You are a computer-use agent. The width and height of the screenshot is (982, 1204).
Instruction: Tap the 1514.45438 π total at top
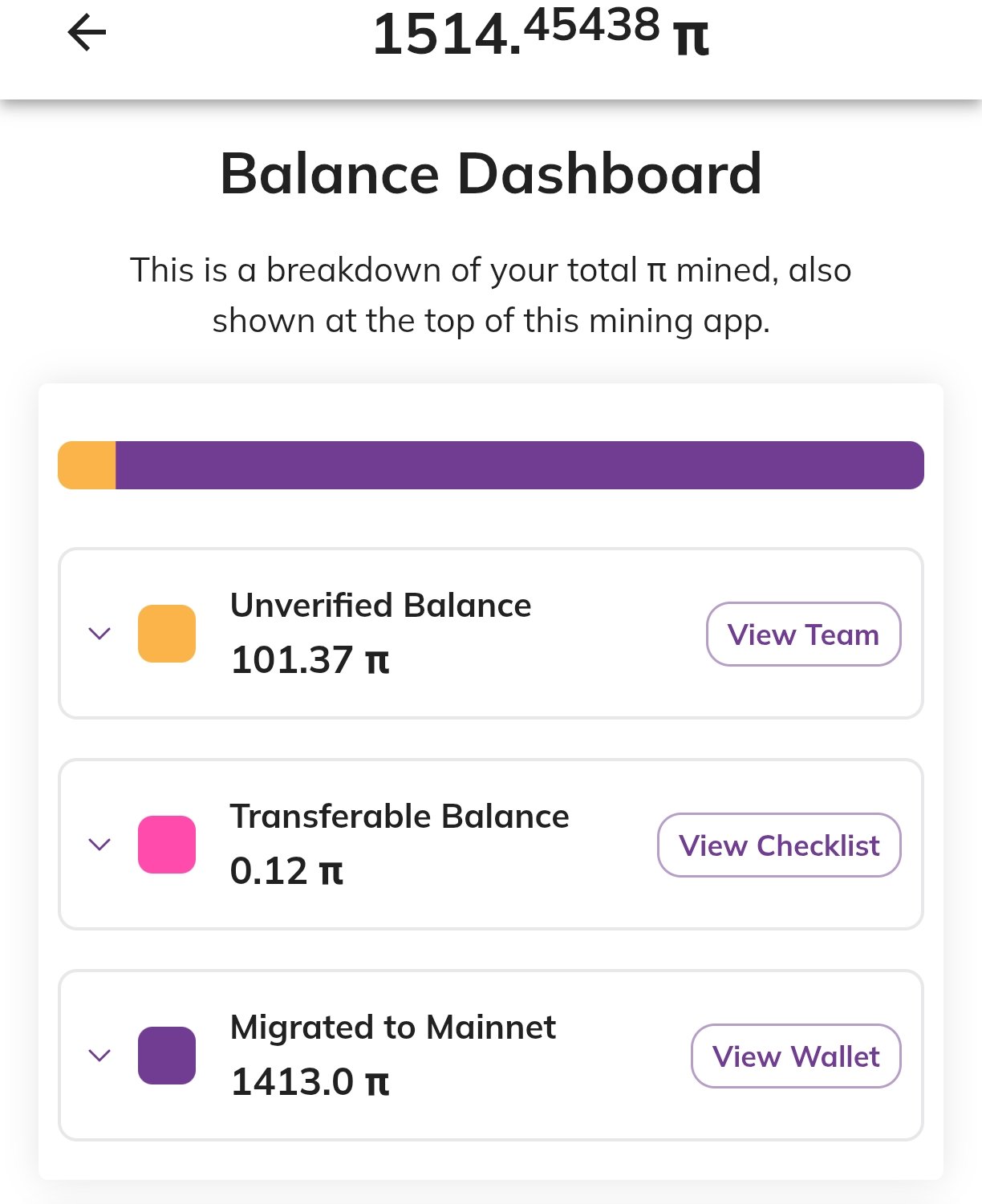point(540,34)
